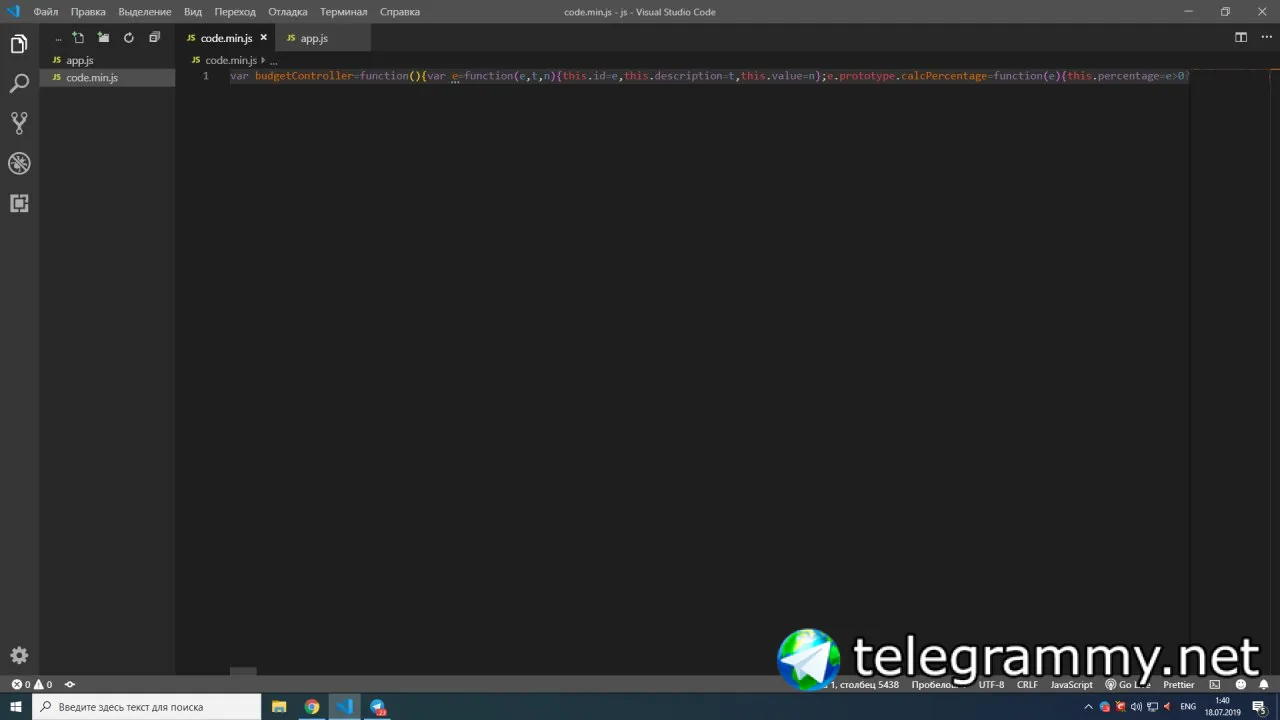The height and width of the screenshot is (720, 1280).
Task: Open Google Chrome from the taskbar
Action: coord(312,707)
